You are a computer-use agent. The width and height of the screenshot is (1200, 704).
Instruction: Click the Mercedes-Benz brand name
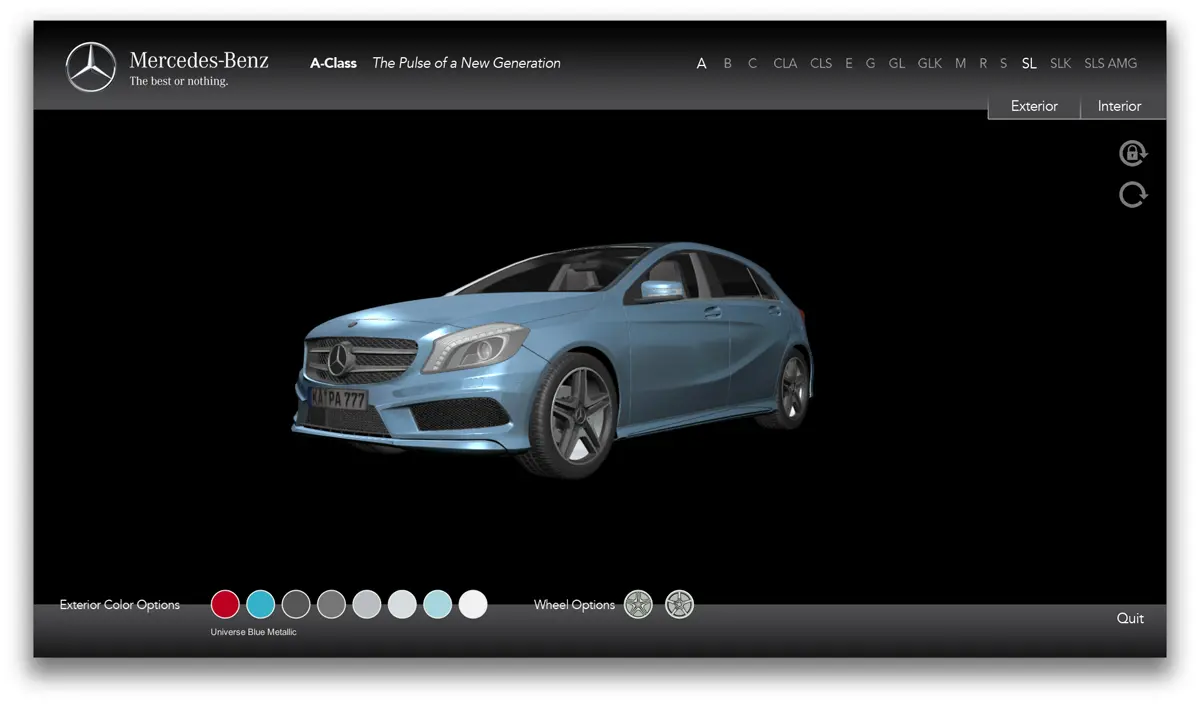(199, 60)
